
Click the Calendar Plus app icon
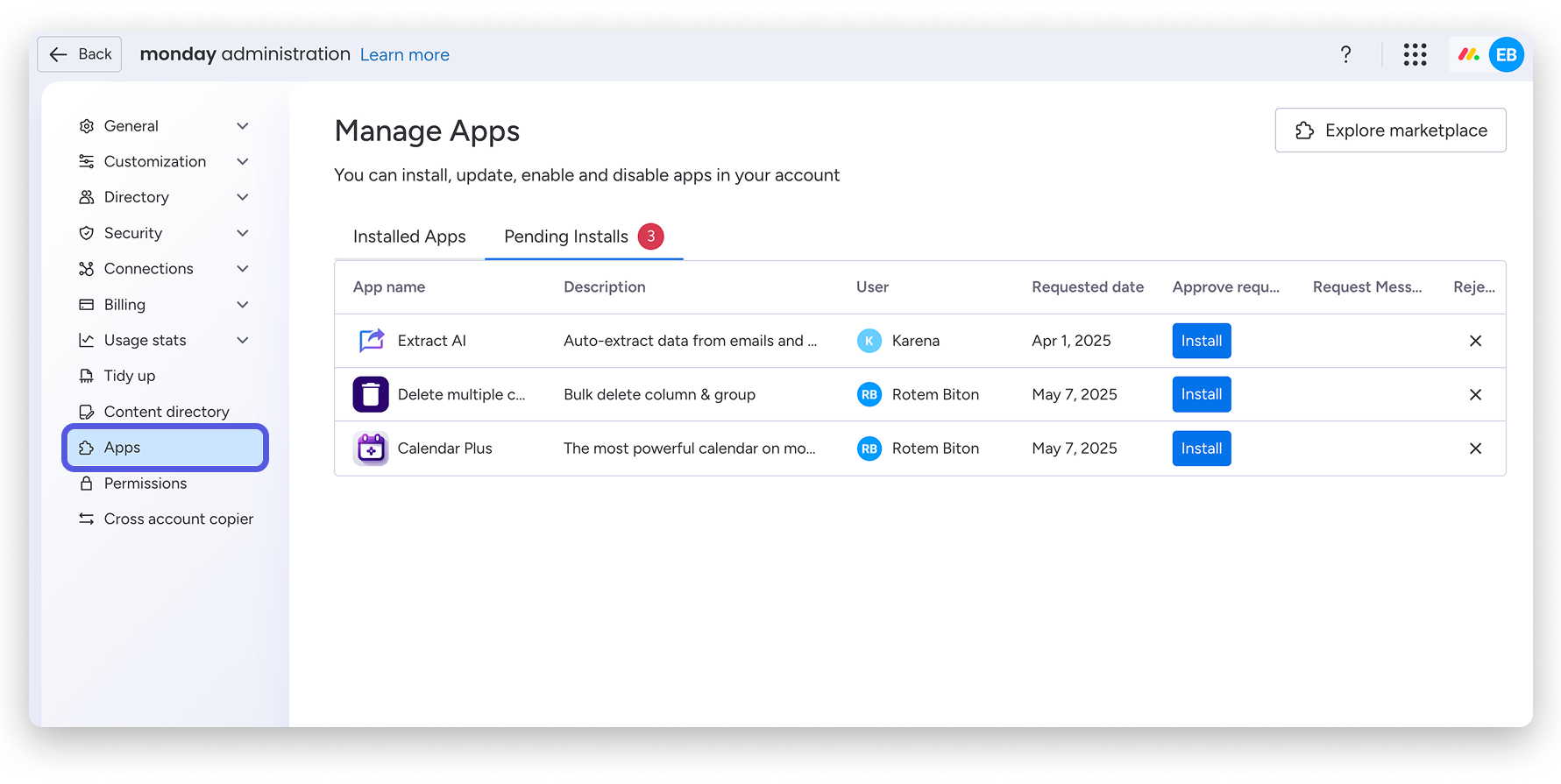click(371, 449)
